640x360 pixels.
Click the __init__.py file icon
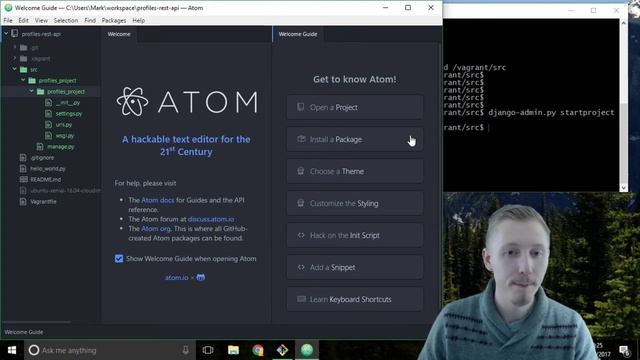click(48, 102)
